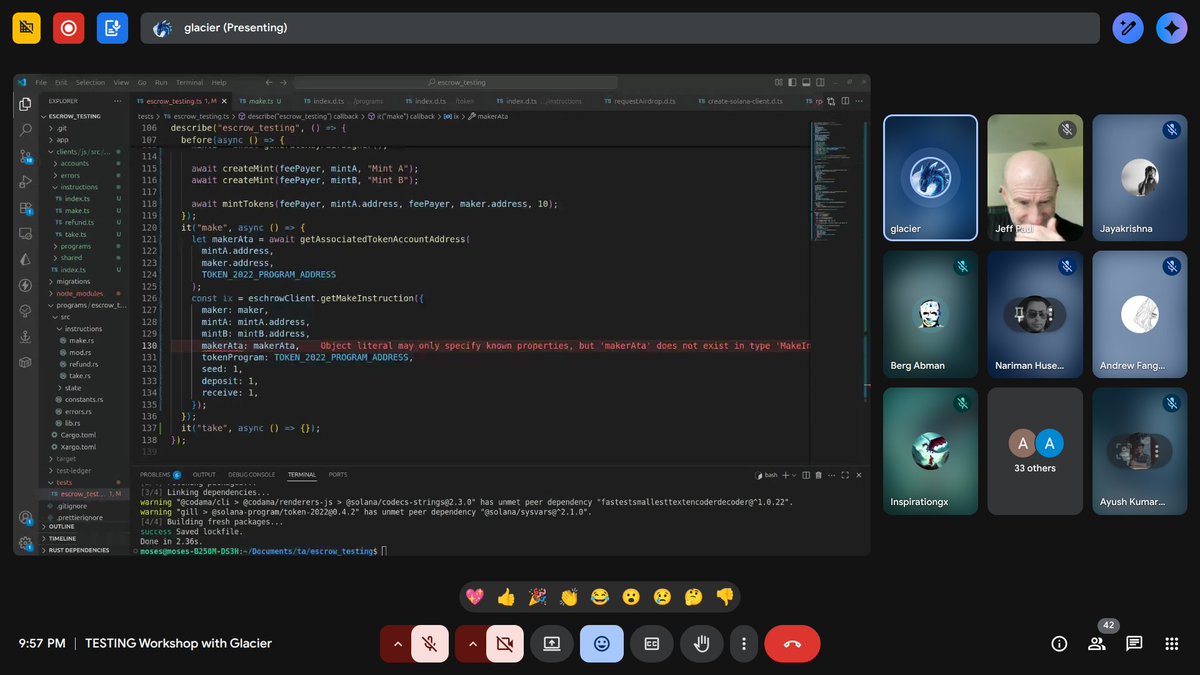1200x675 pixels.
Task: Open meeting details info icon
Action: click(1059, 644)
